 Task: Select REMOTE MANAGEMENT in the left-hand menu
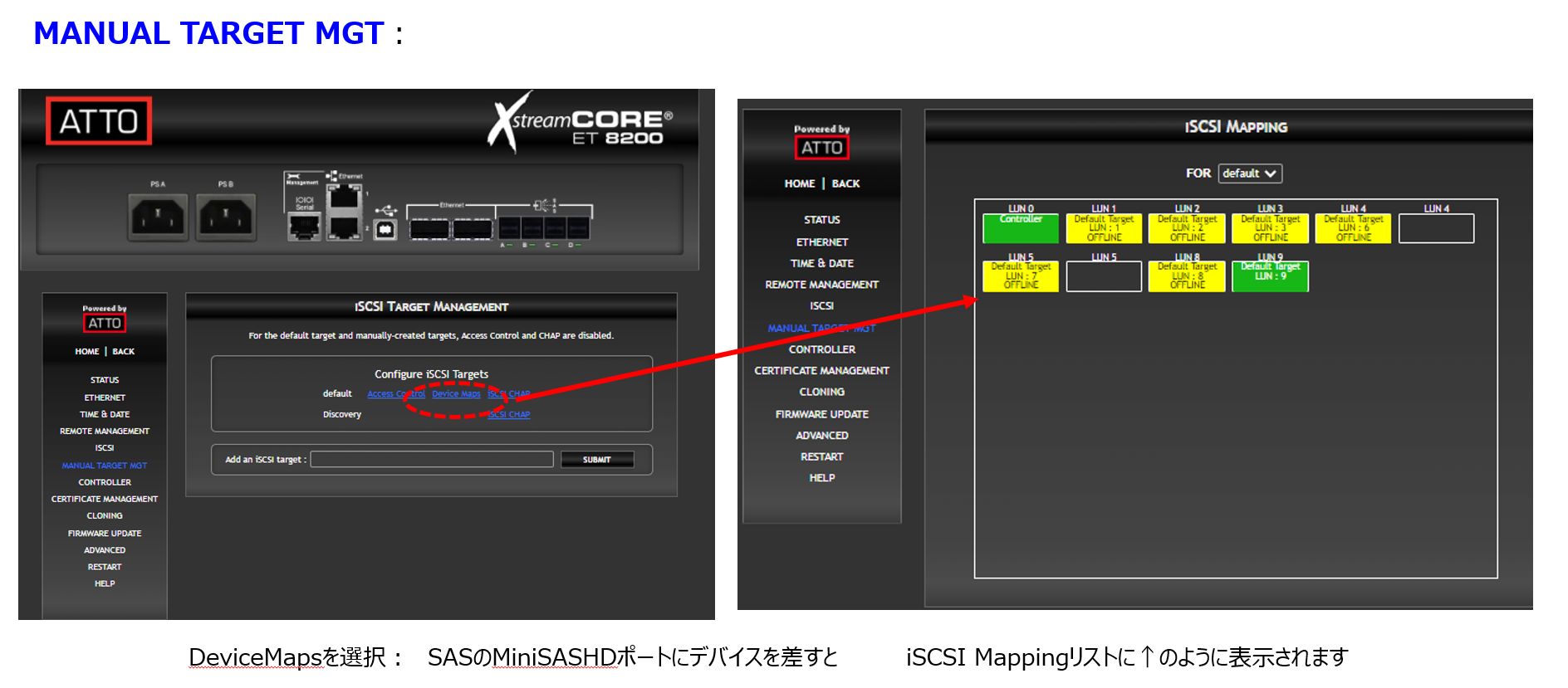[x=105, y=432]
